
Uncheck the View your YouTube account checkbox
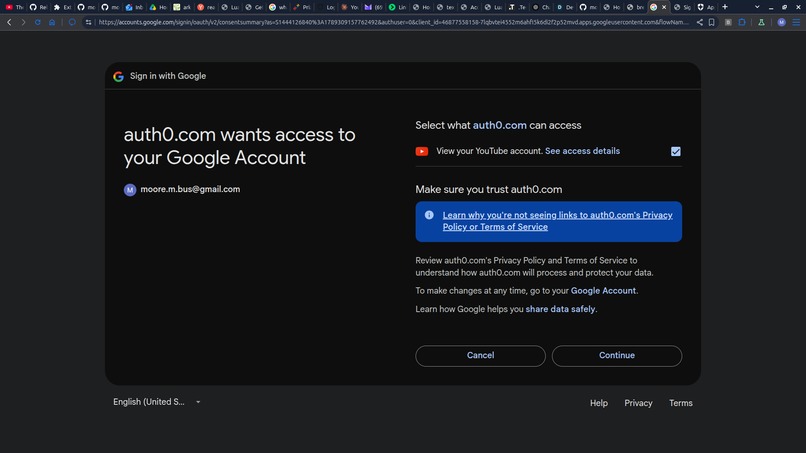click(675, 151)
